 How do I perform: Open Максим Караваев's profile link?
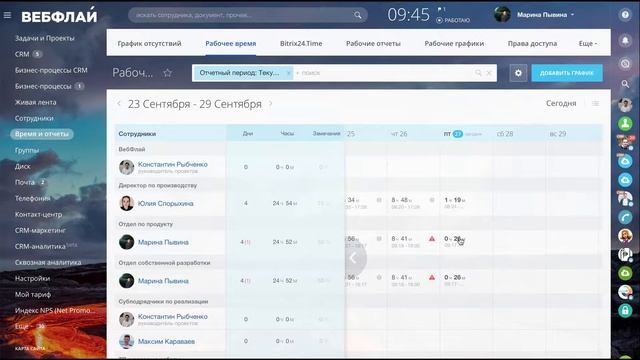(166, 341)
